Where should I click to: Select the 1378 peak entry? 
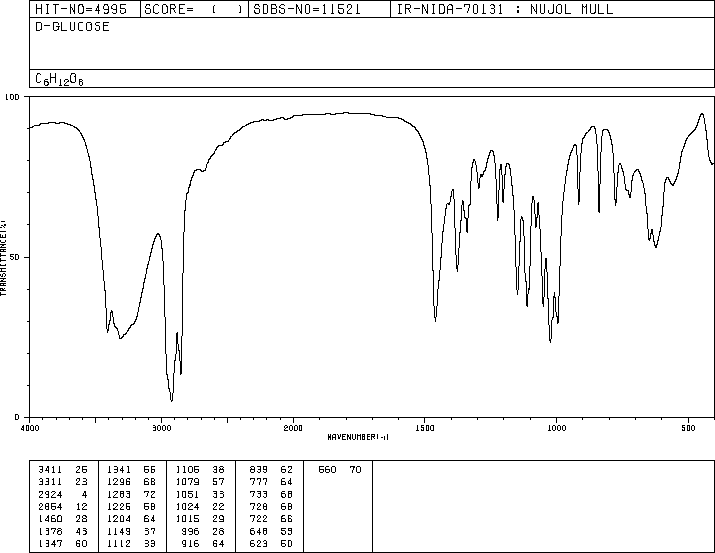pos(50,532)
